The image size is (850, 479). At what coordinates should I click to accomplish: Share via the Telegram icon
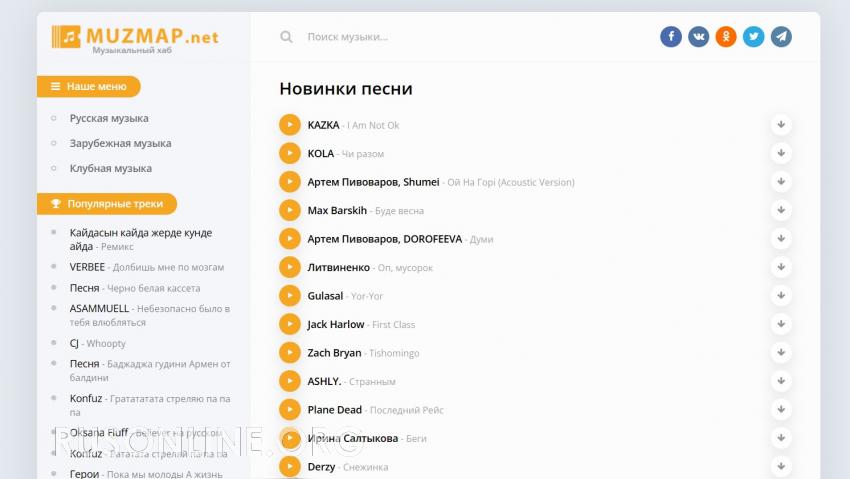pyautogui.click(x=781, y=36)
